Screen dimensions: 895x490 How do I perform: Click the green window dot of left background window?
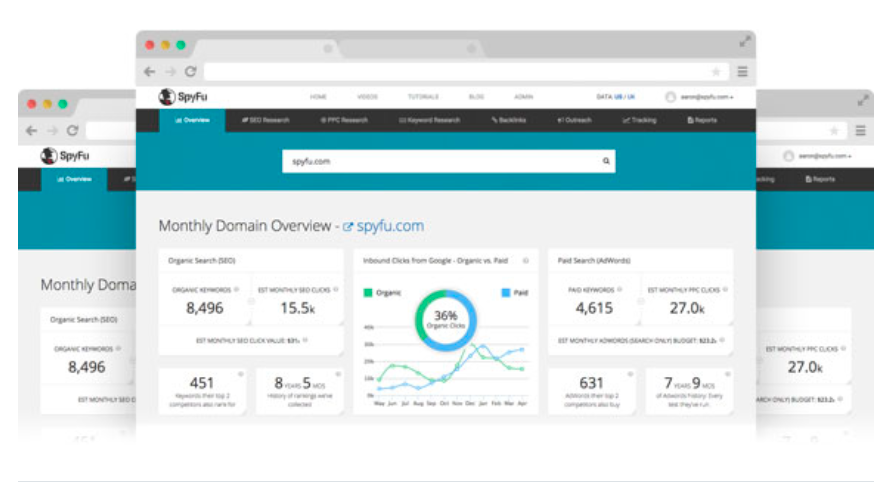(x=63, y=104)
